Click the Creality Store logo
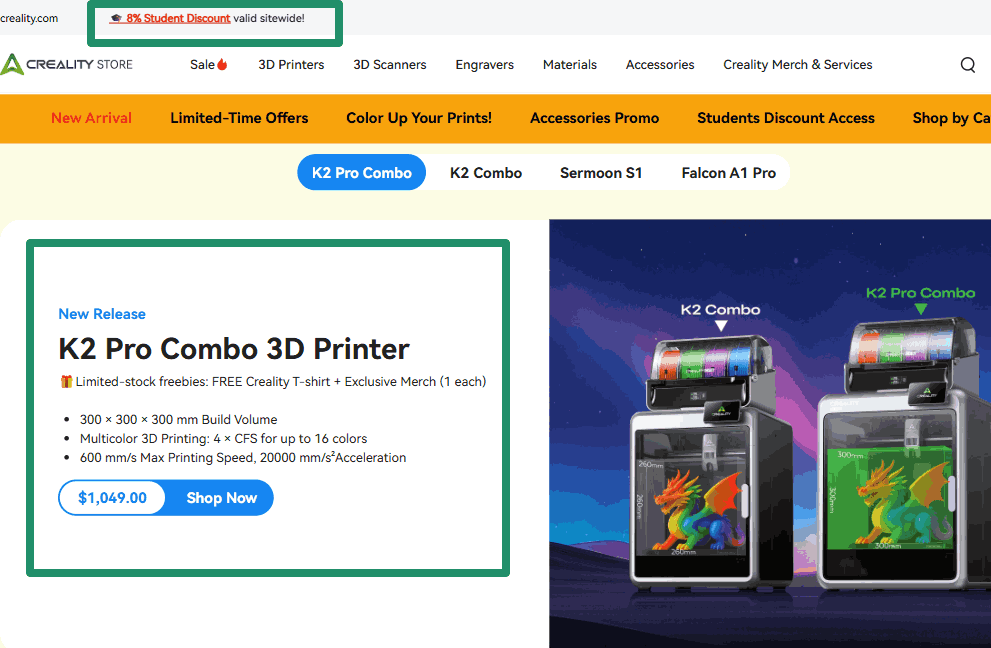This screenshot has height=648, width=991. [66, 64]
